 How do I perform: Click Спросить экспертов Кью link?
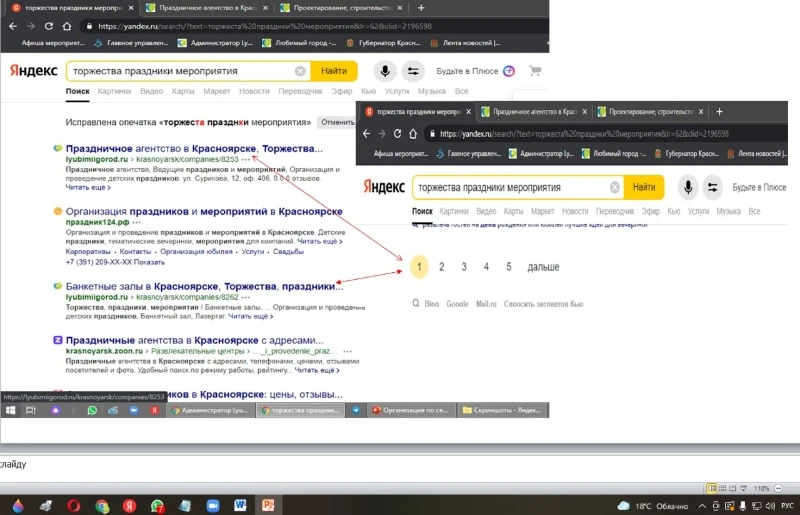pyautogui.click(x=543, y=304)
